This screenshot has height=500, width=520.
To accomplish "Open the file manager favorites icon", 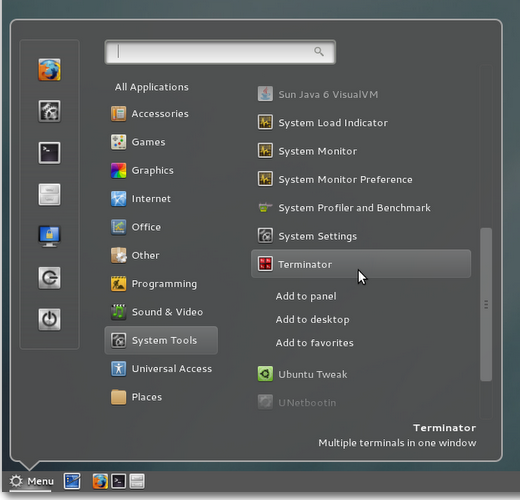I will 49,195.
